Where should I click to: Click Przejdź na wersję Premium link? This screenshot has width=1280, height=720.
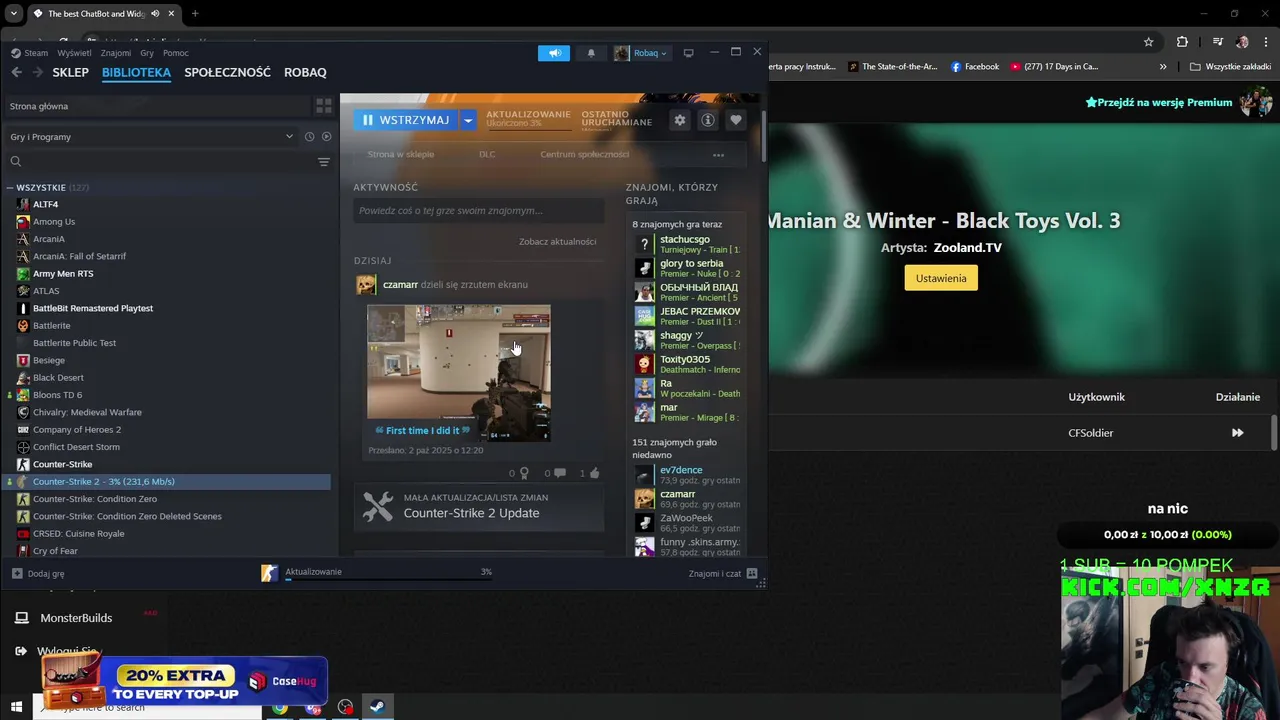pyautogui.click(x=1160, y=102)
